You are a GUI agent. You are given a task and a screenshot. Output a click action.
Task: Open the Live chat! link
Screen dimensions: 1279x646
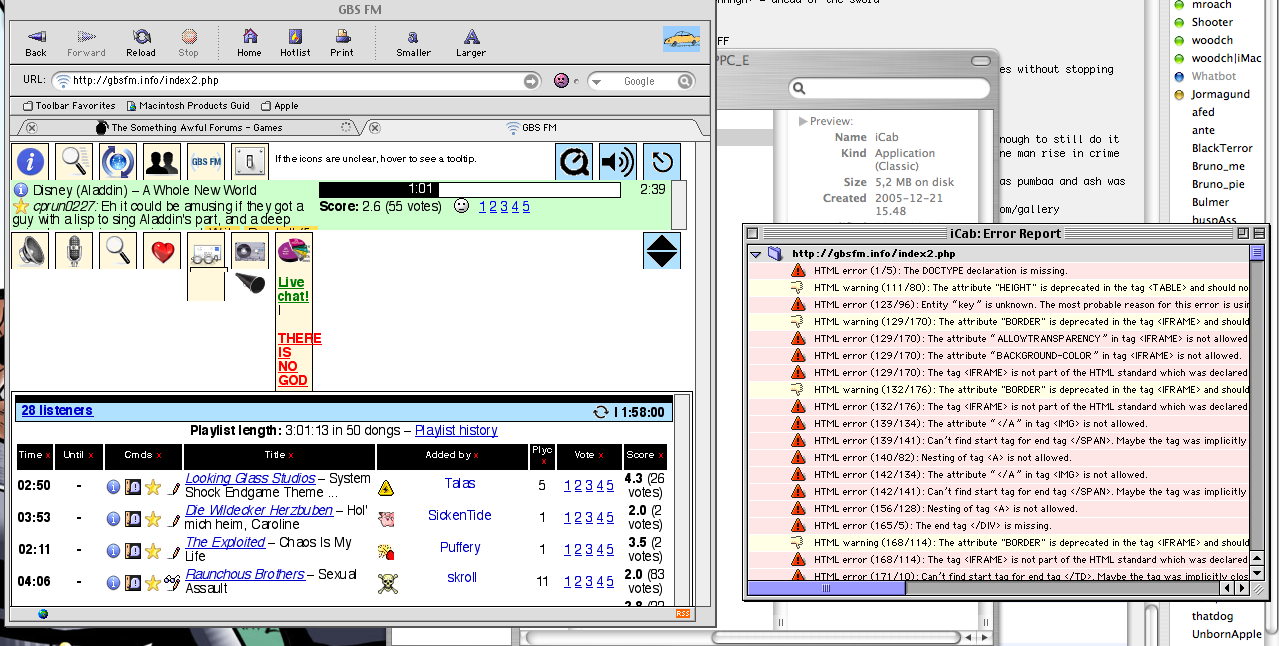[x=293, y=290]
